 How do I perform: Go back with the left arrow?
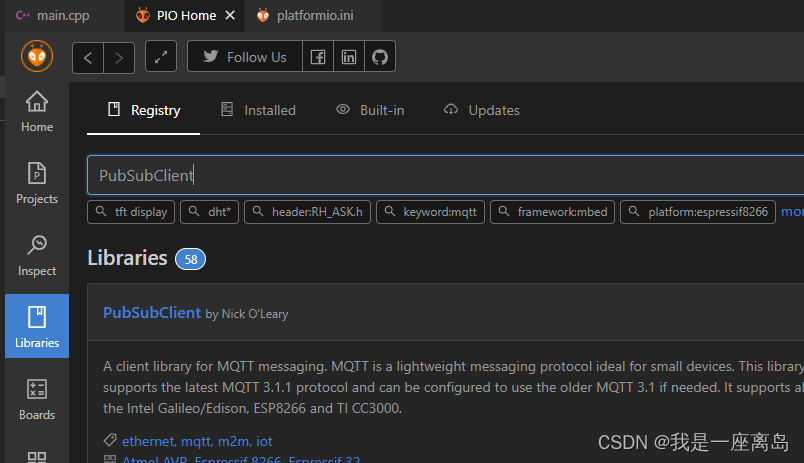(88, 57)
